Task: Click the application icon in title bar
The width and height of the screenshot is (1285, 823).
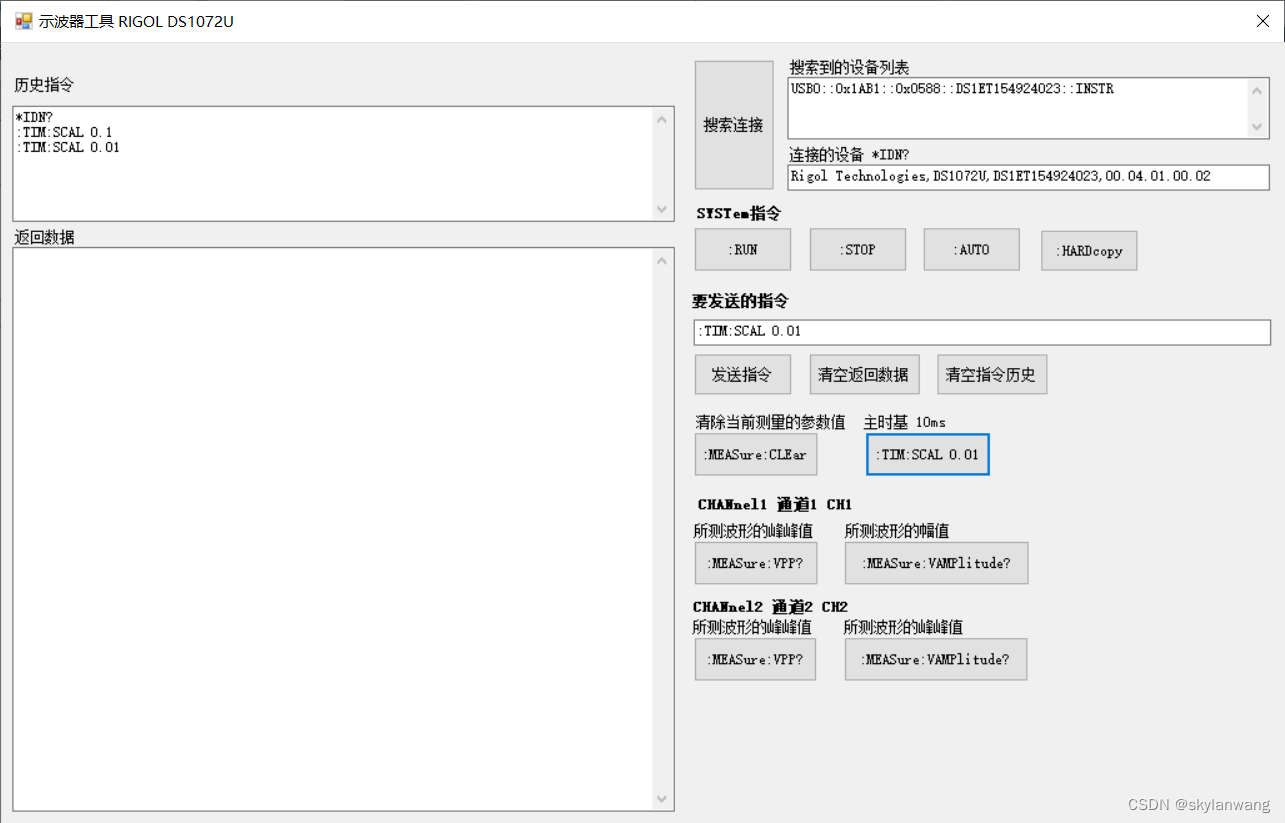Action: [23, 20]
